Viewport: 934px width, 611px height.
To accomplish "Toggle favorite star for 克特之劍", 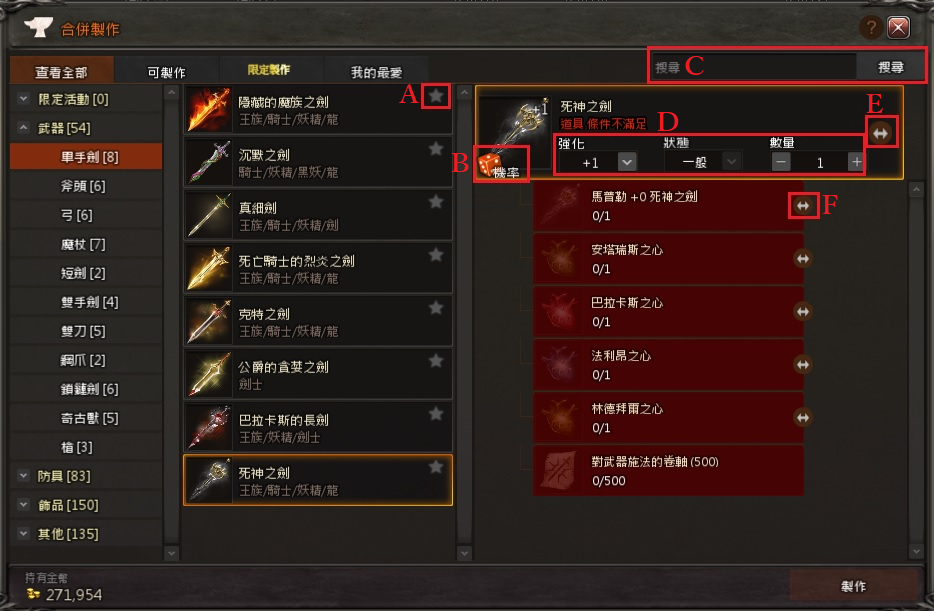I will click(x=436, y=307).
